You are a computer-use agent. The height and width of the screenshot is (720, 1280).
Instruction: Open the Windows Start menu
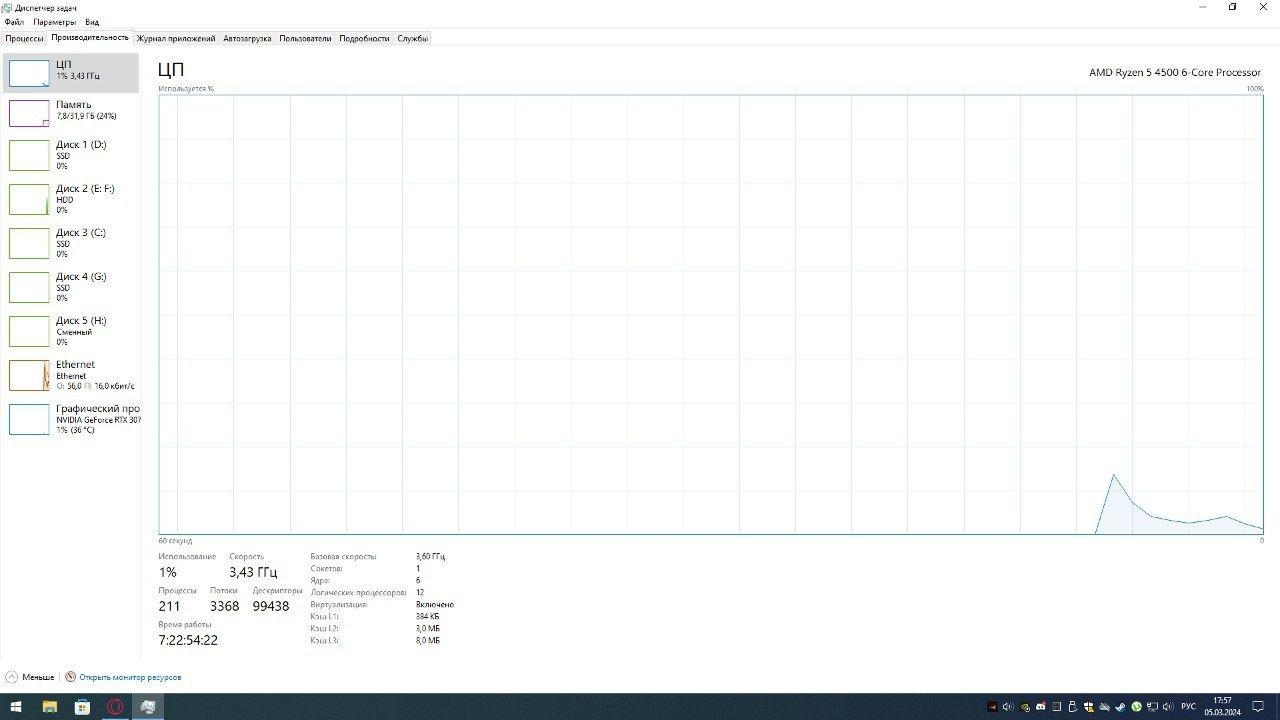pos(16,706)
